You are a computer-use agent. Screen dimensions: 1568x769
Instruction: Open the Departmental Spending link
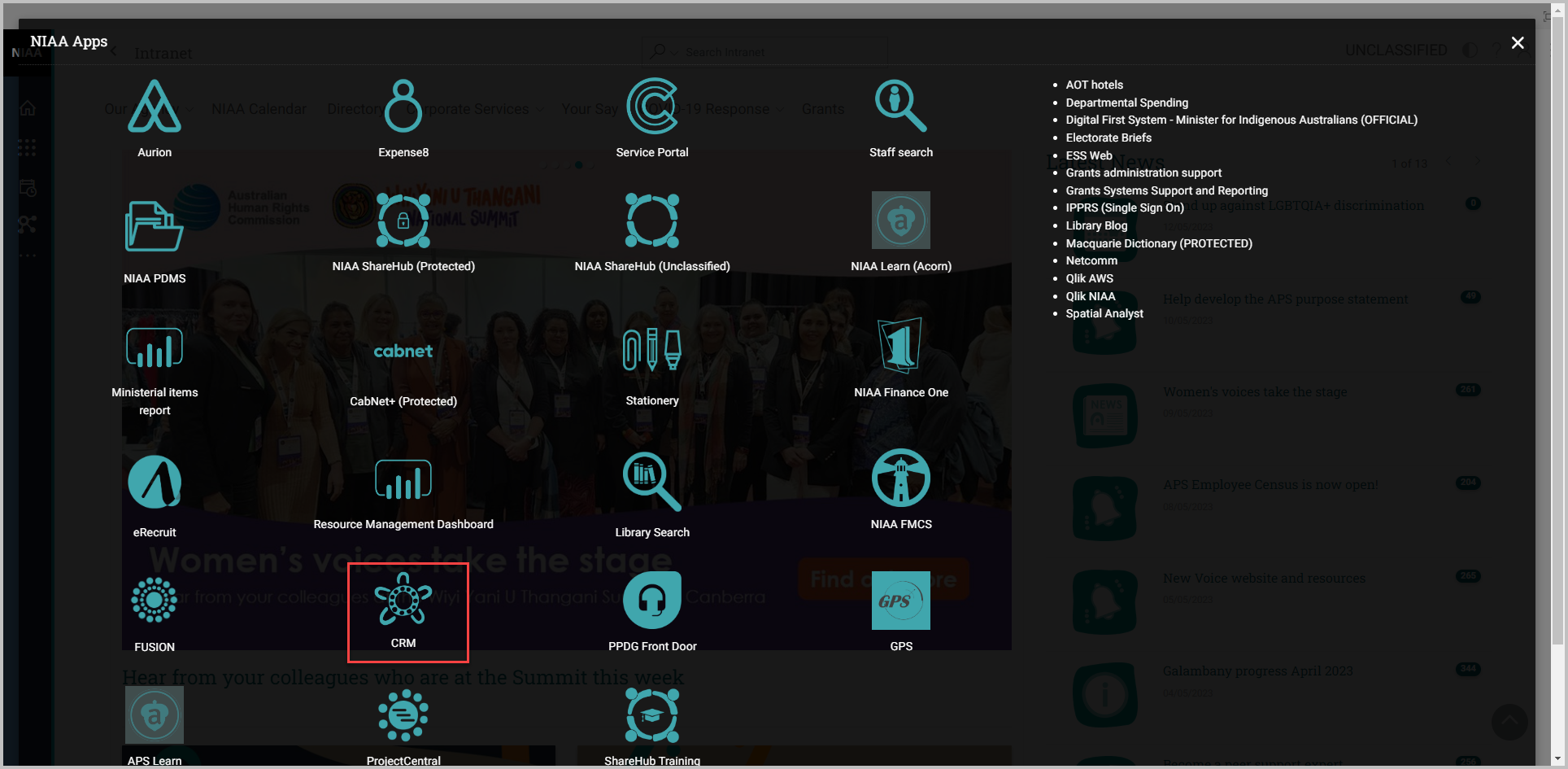coord(1127,103)
